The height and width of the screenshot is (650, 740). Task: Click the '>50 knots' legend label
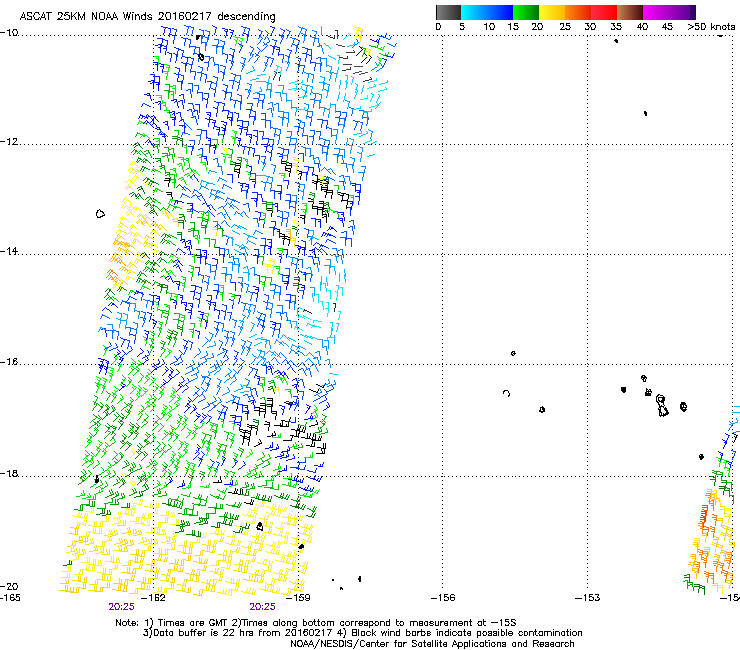tap(711, 27)
